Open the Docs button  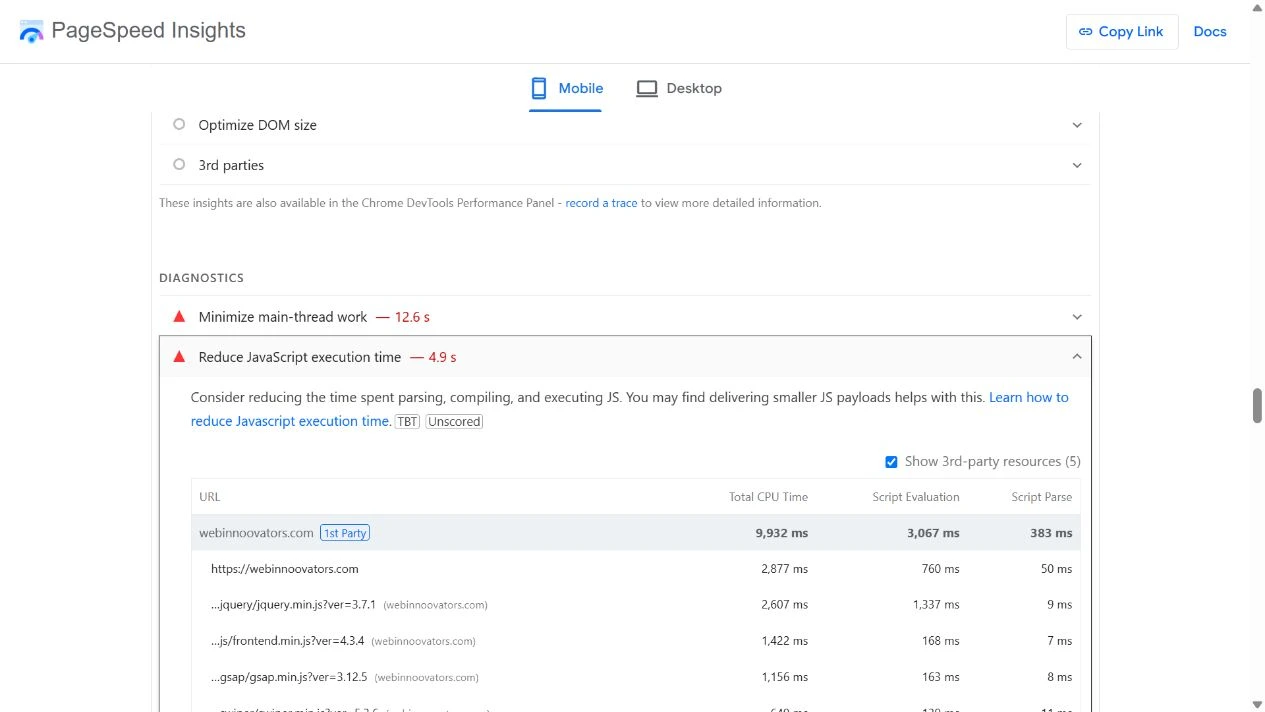tap(1210, 32)
